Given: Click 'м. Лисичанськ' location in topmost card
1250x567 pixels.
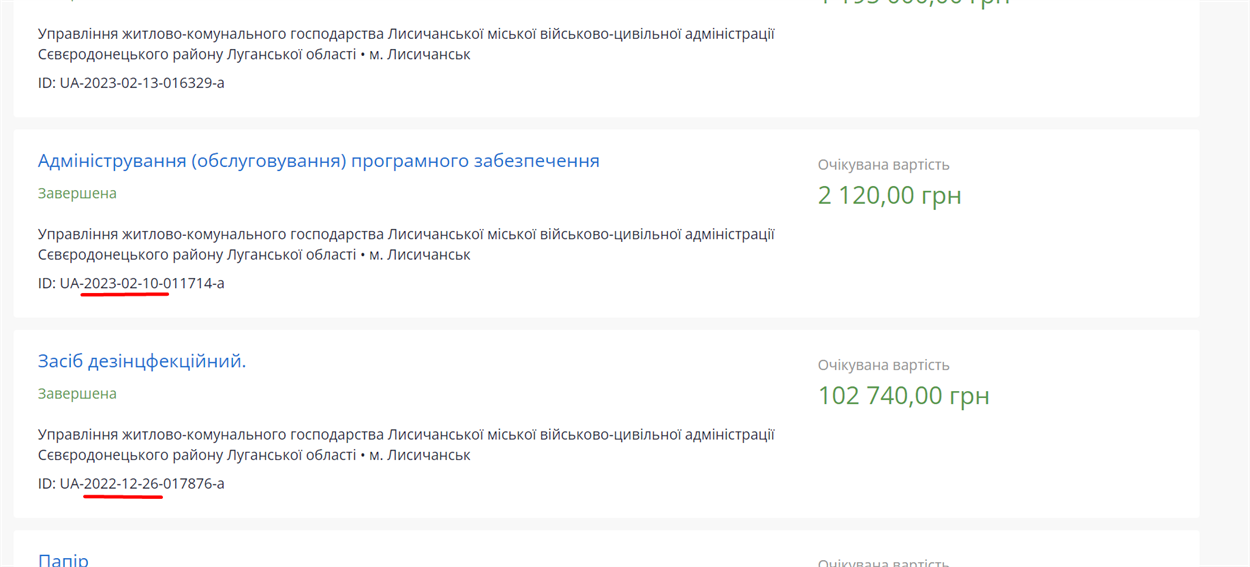Looking at the screenshot, I should 420,54.
